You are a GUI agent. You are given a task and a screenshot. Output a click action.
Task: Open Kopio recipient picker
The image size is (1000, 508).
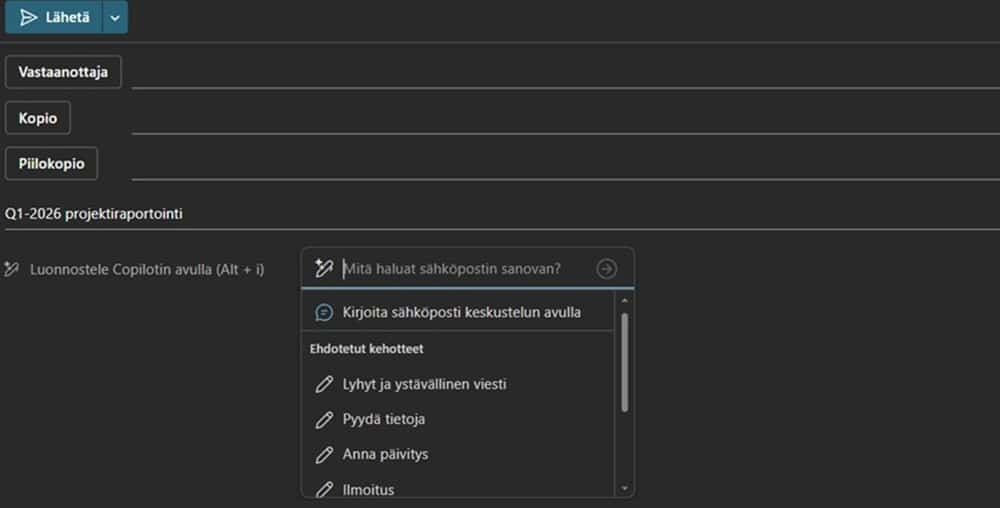tap(38, 118)
